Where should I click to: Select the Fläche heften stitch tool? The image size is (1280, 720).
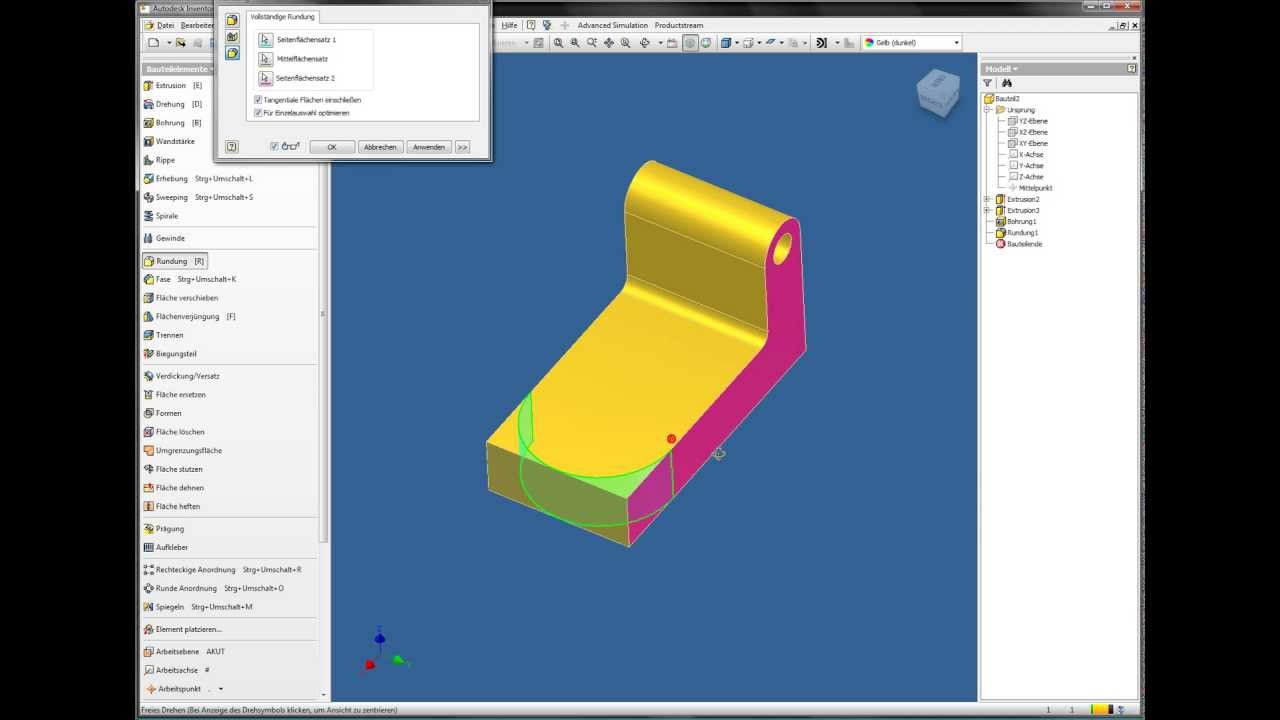pyautogui.click(x=172, y=506)
